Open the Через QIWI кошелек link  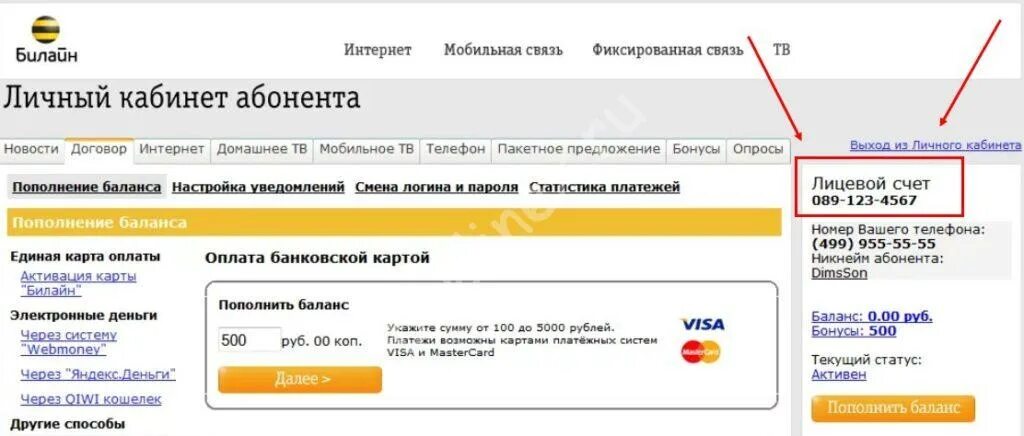[x=91, y=399]
